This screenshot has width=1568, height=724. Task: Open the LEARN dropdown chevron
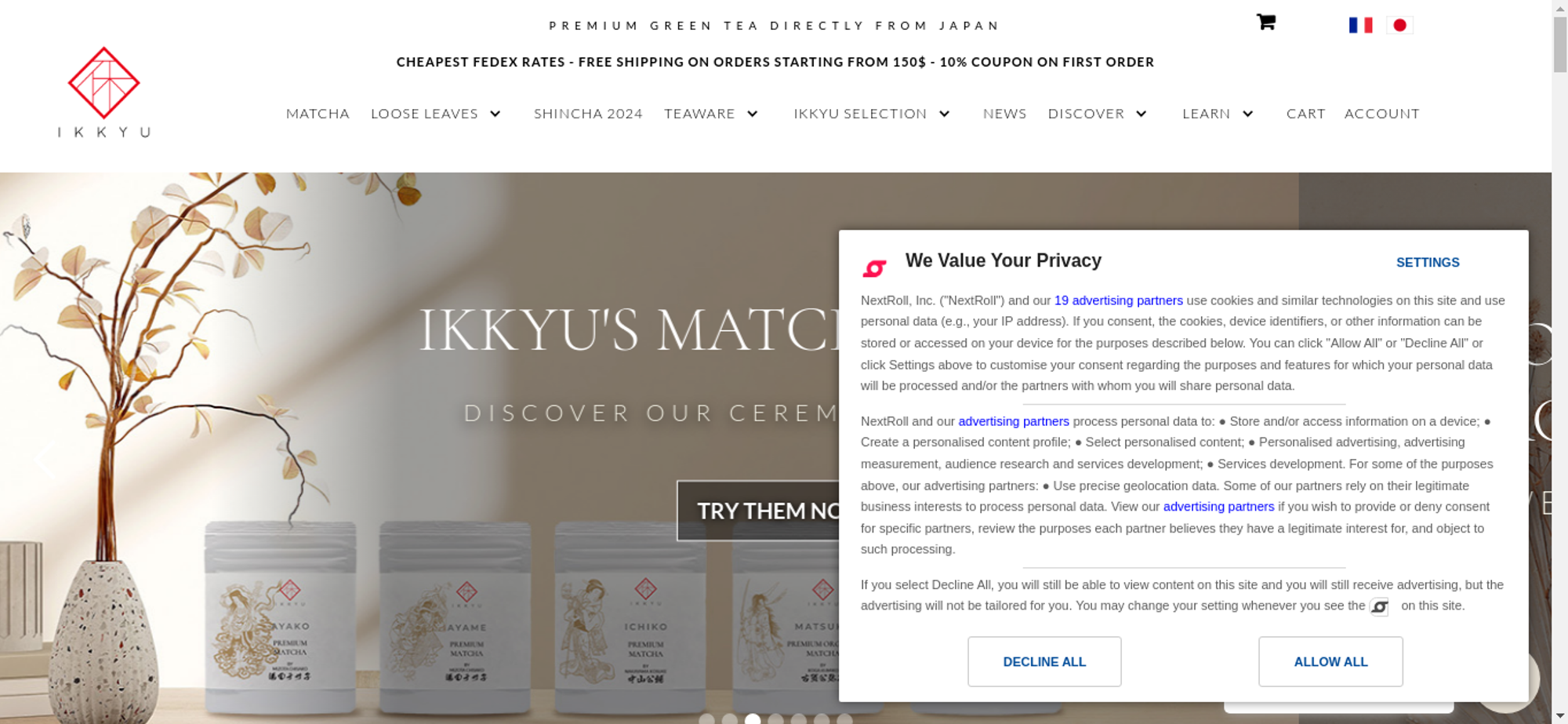click(x=1247, y=114)
